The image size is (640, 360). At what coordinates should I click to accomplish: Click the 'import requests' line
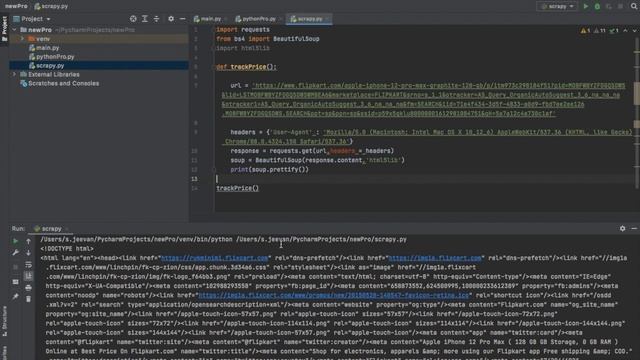(243, 29)
